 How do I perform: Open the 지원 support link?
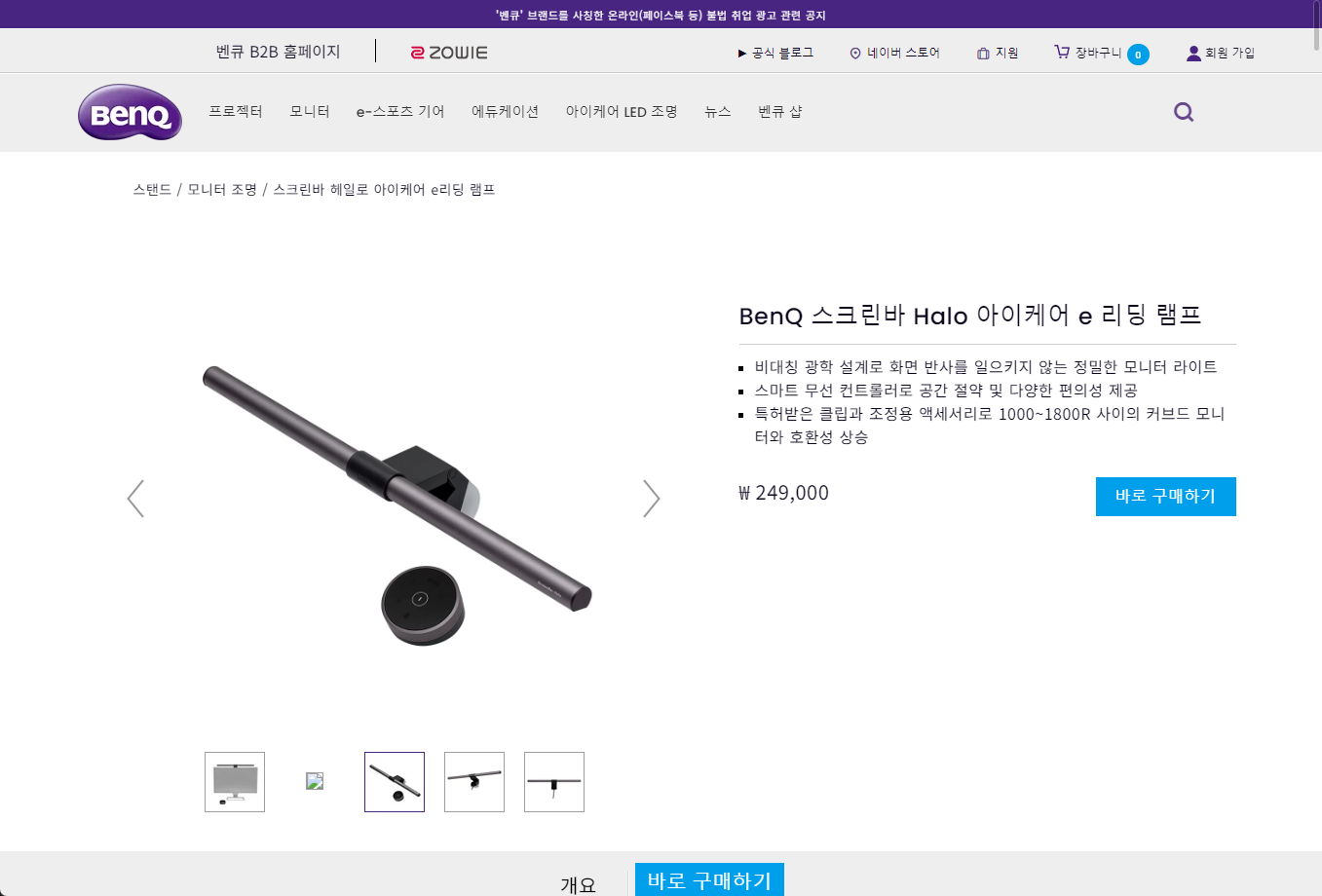1006,53
